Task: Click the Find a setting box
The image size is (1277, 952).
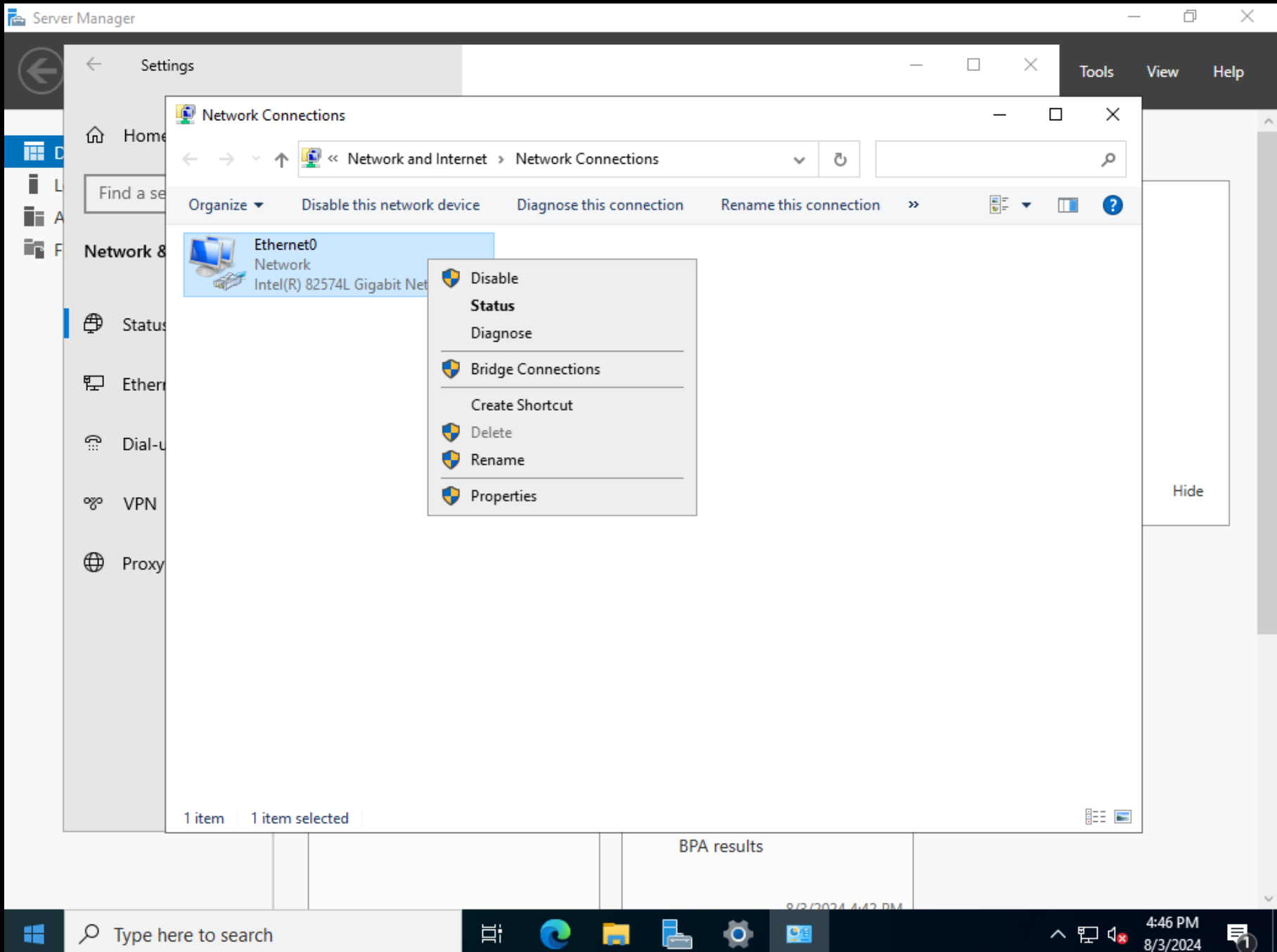Action: [x=125, y=193]
